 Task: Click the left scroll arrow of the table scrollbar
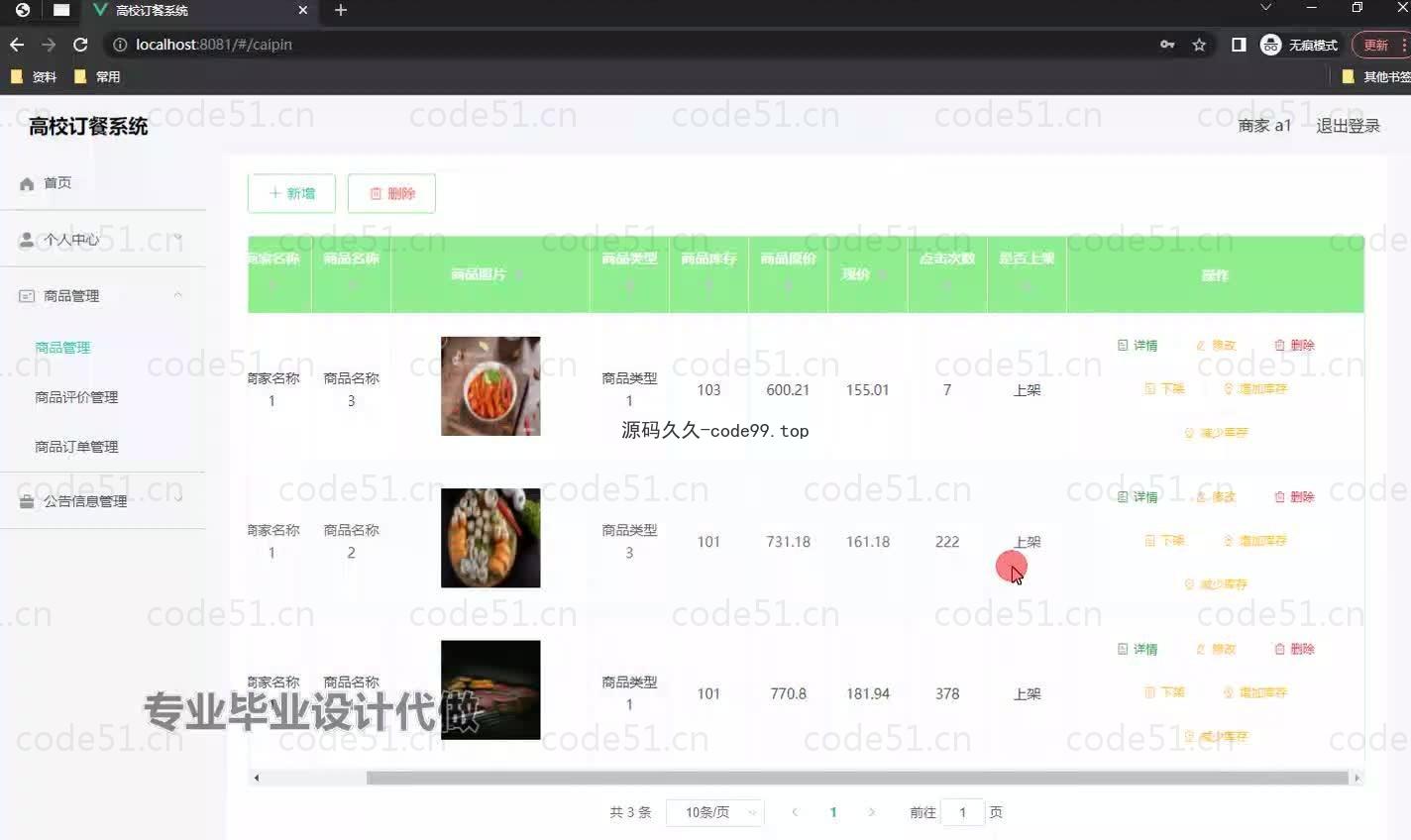(257, 778)
